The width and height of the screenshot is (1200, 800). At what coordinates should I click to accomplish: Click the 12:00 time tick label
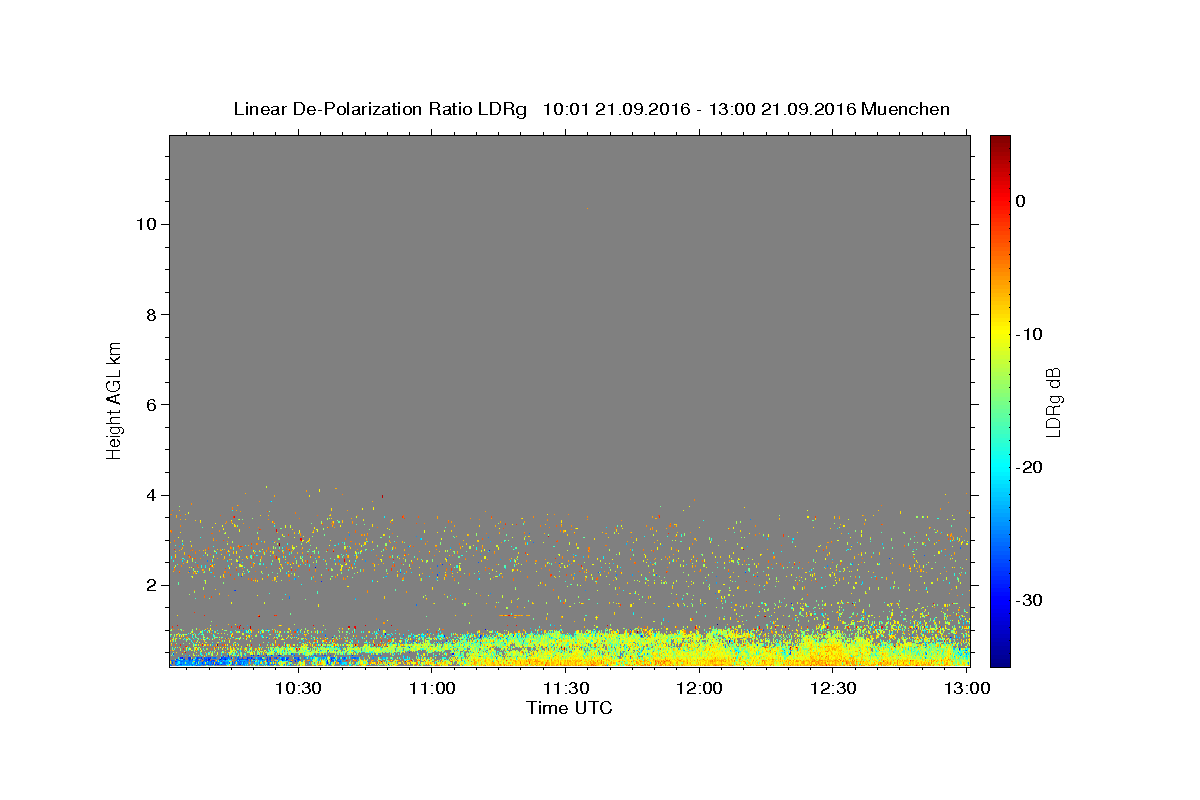699,688
